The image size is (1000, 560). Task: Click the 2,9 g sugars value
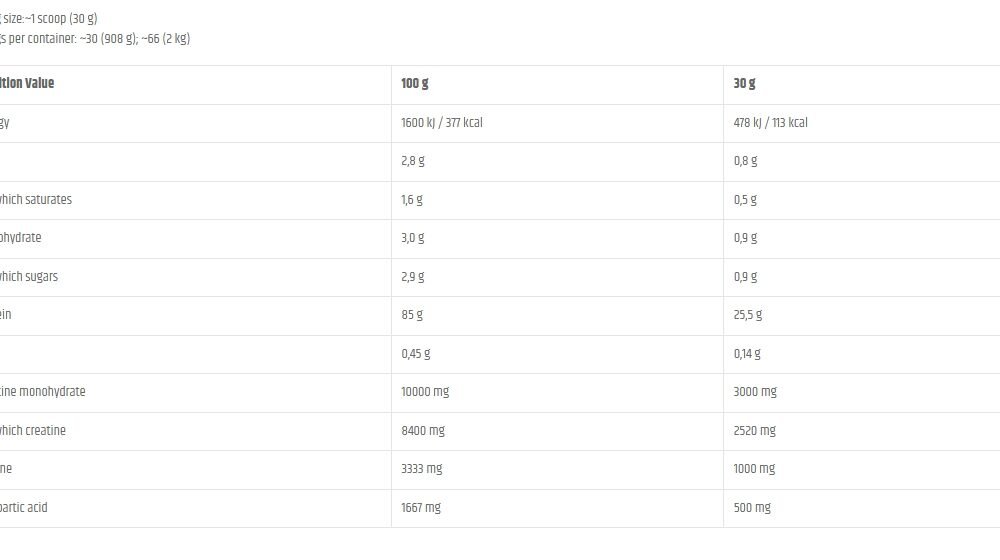click(412, 277)
